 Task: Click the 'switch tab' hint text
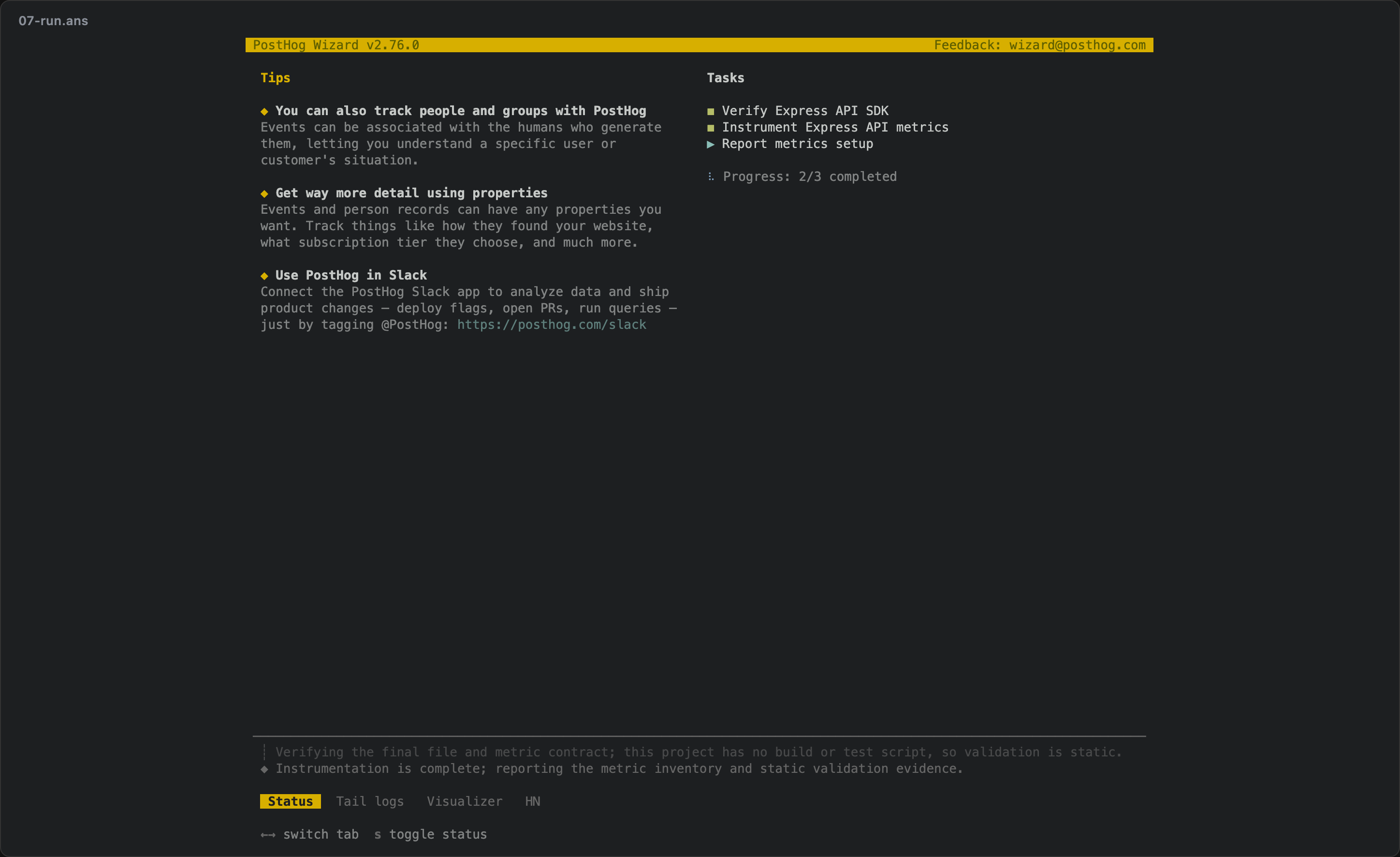321,834
